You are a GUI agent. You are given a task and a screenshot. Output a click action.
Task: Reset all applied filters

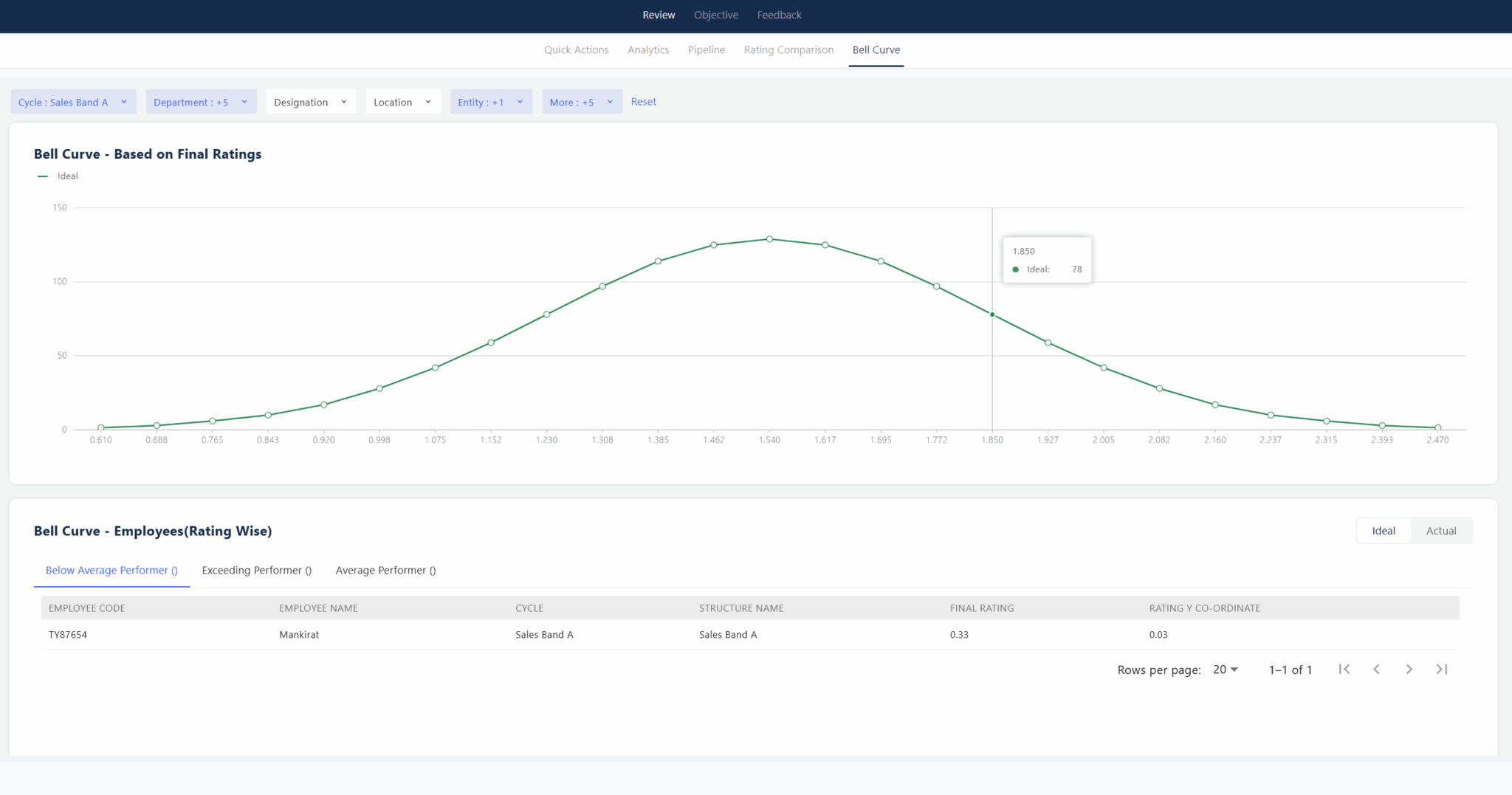[x=643, y=101]
